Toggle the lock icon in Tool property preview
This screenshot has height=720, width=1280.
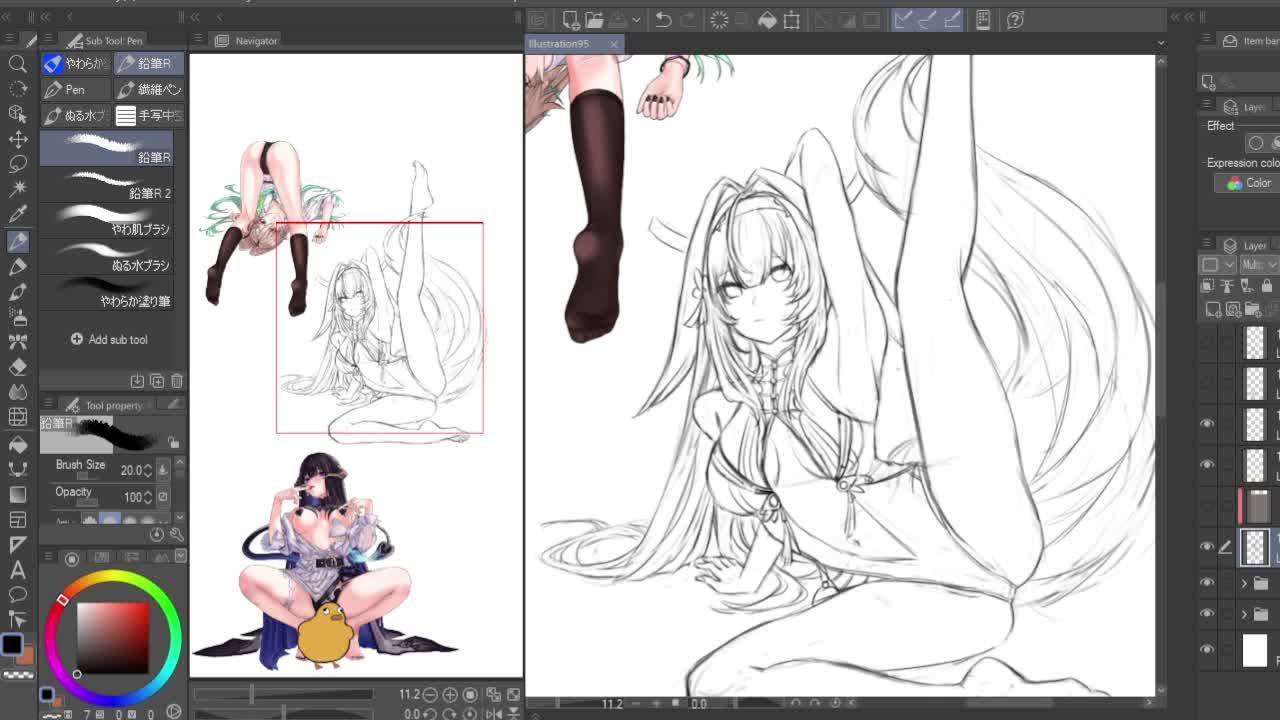point(174,442)
